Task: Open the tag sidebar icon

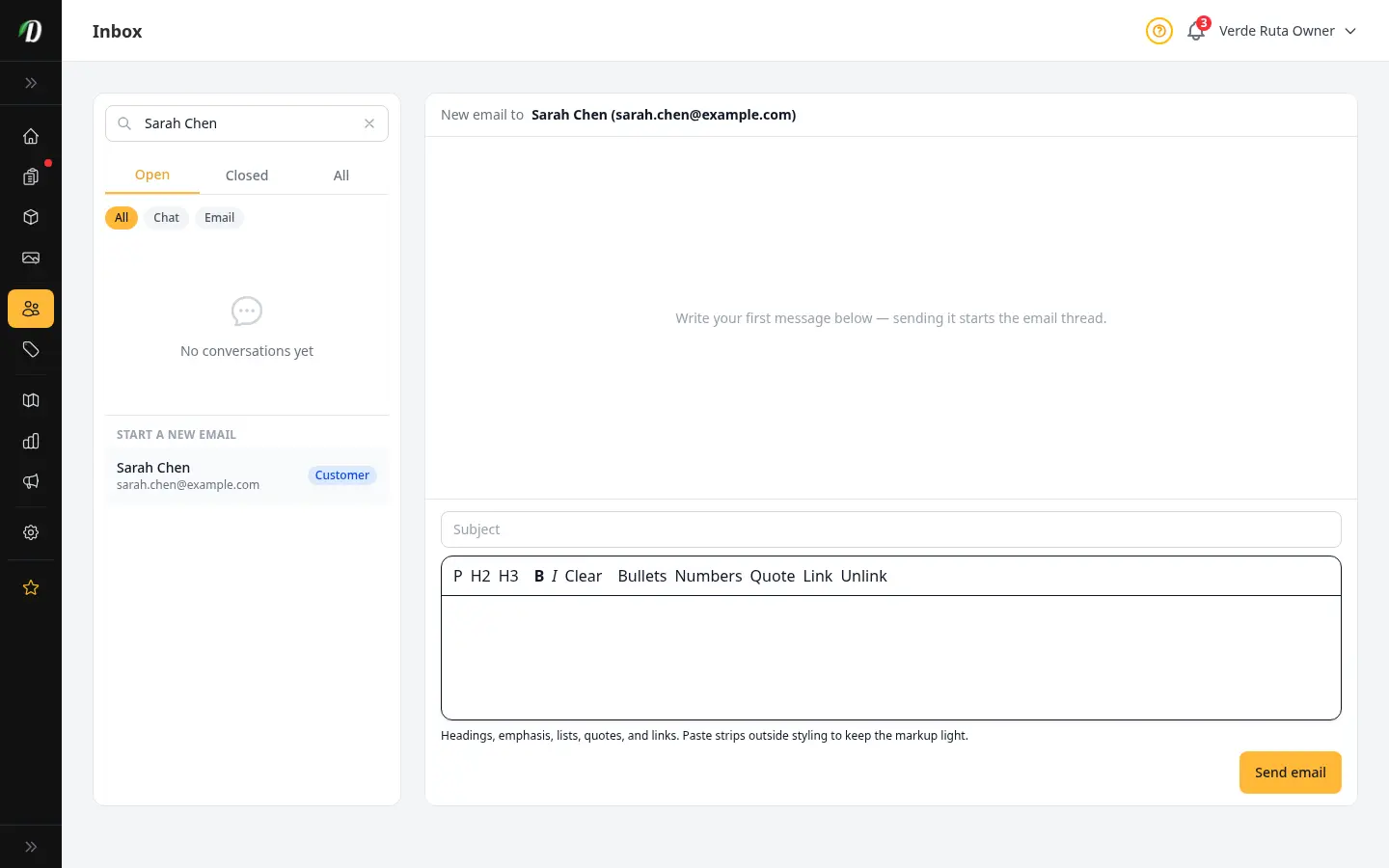Action: pos(31,349)
